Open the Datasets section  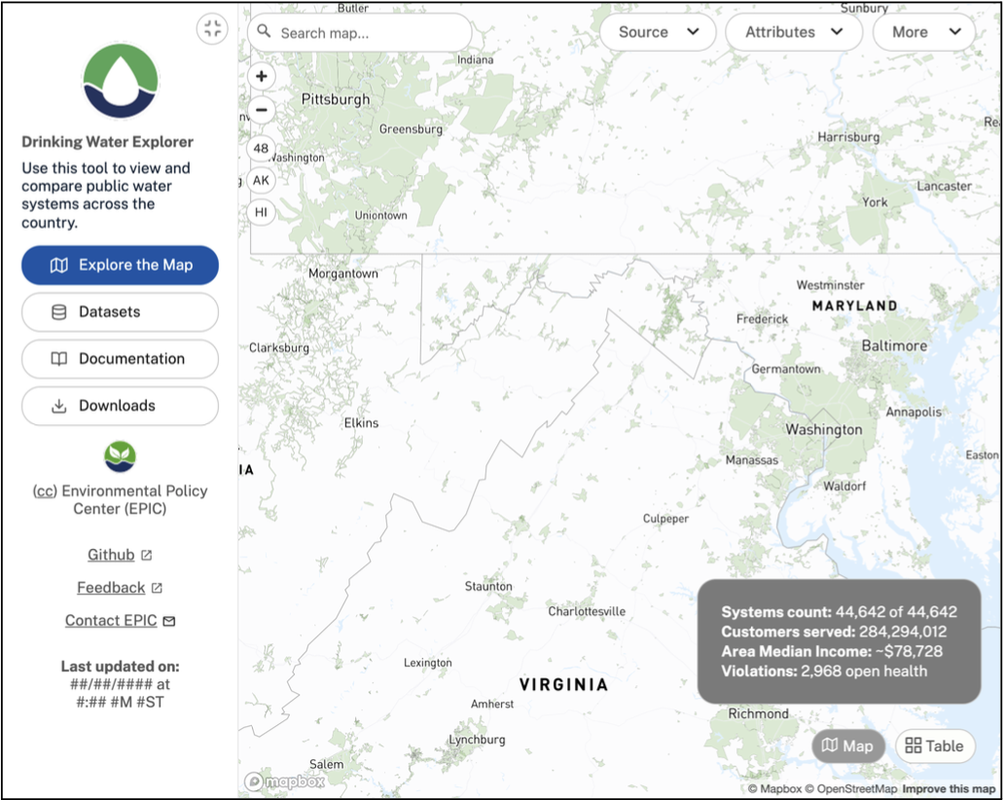[x=120, y=312]
